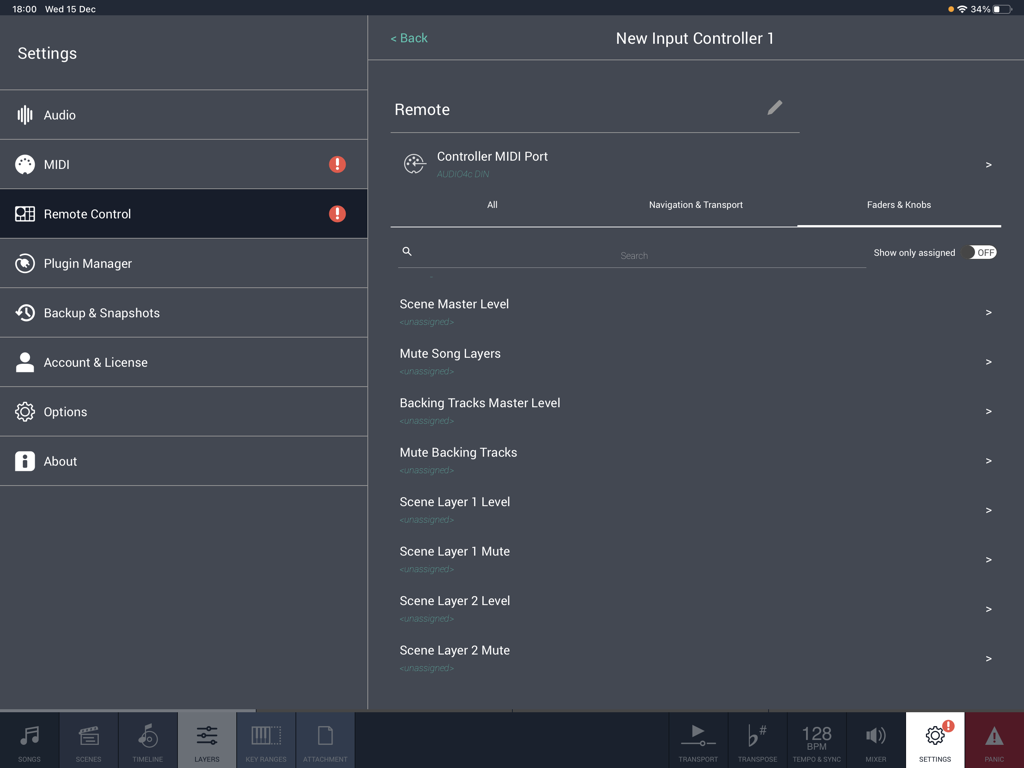Open the Transport controls
The height and width of the screenshot is (768, 1024).
pyautogui.click(x=698, y=740)
